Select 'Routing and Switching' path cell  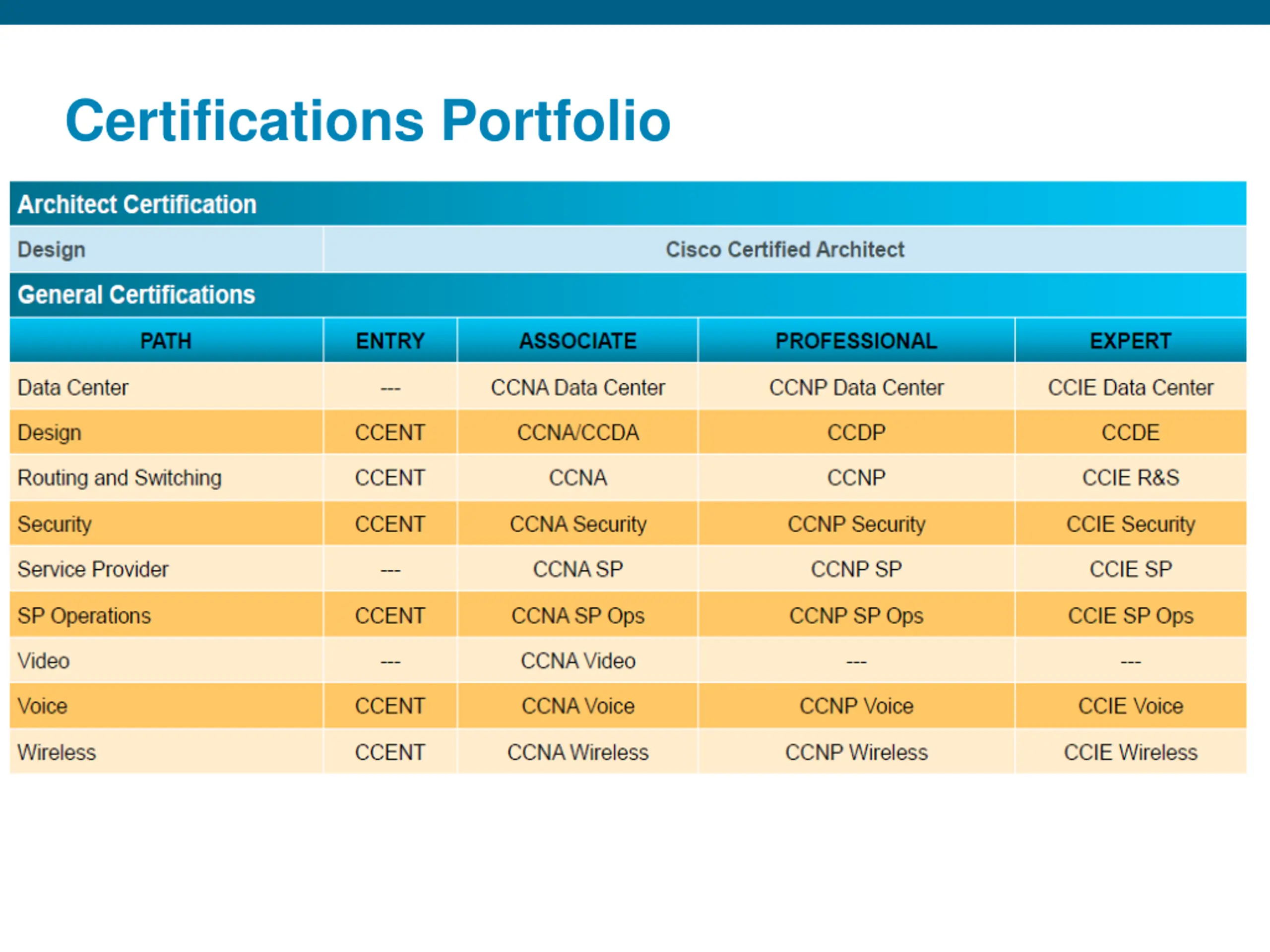click(166, 477)
